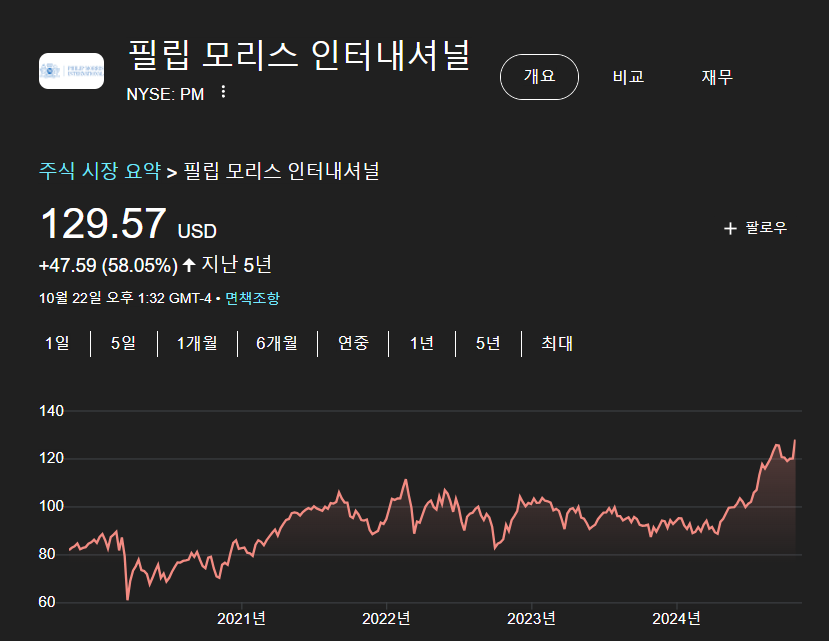Click the 지난 5년 period text
This screenshot has width=829, height=641.
click(x=237, y=264)
